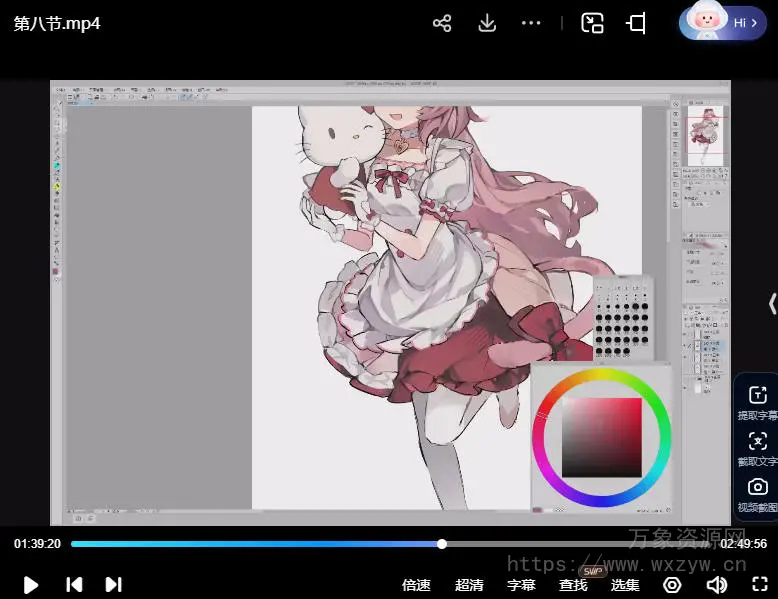Open the 超清 video quality menu
The width and height of the screenshot is (778, 599).
469,585
